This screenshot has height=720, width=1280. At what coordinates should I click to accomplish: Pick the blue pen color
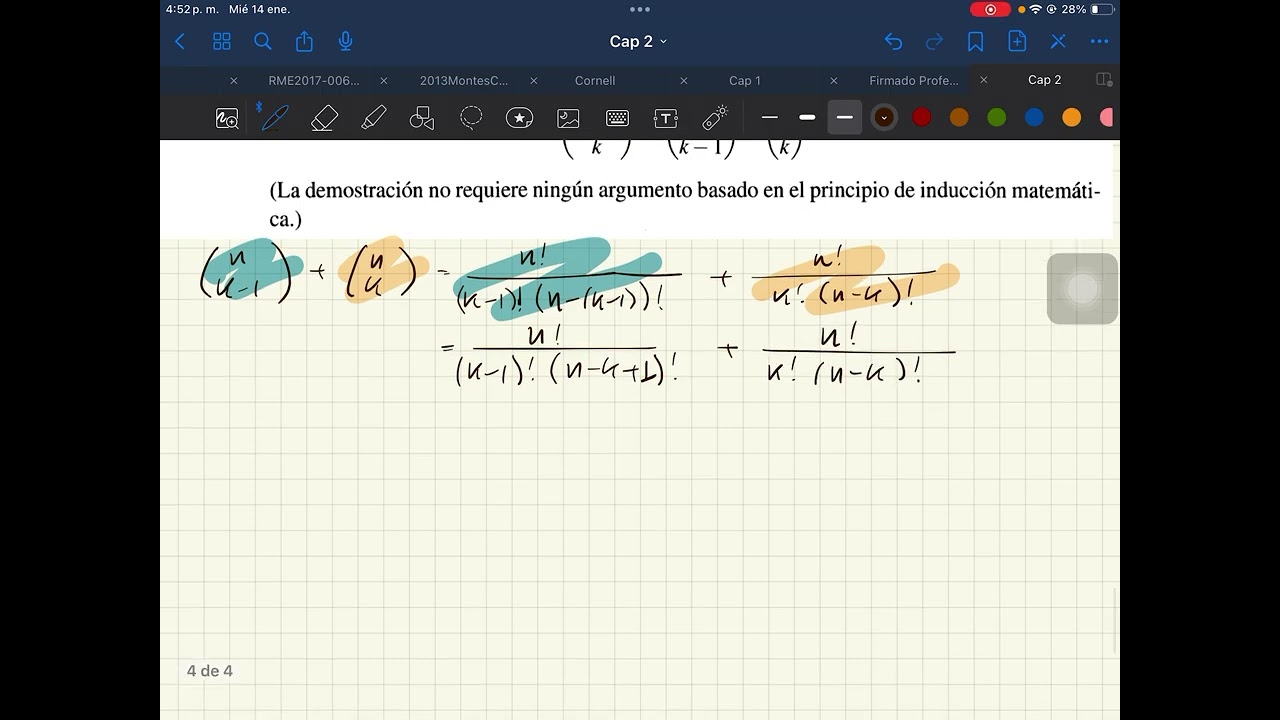1034,118
